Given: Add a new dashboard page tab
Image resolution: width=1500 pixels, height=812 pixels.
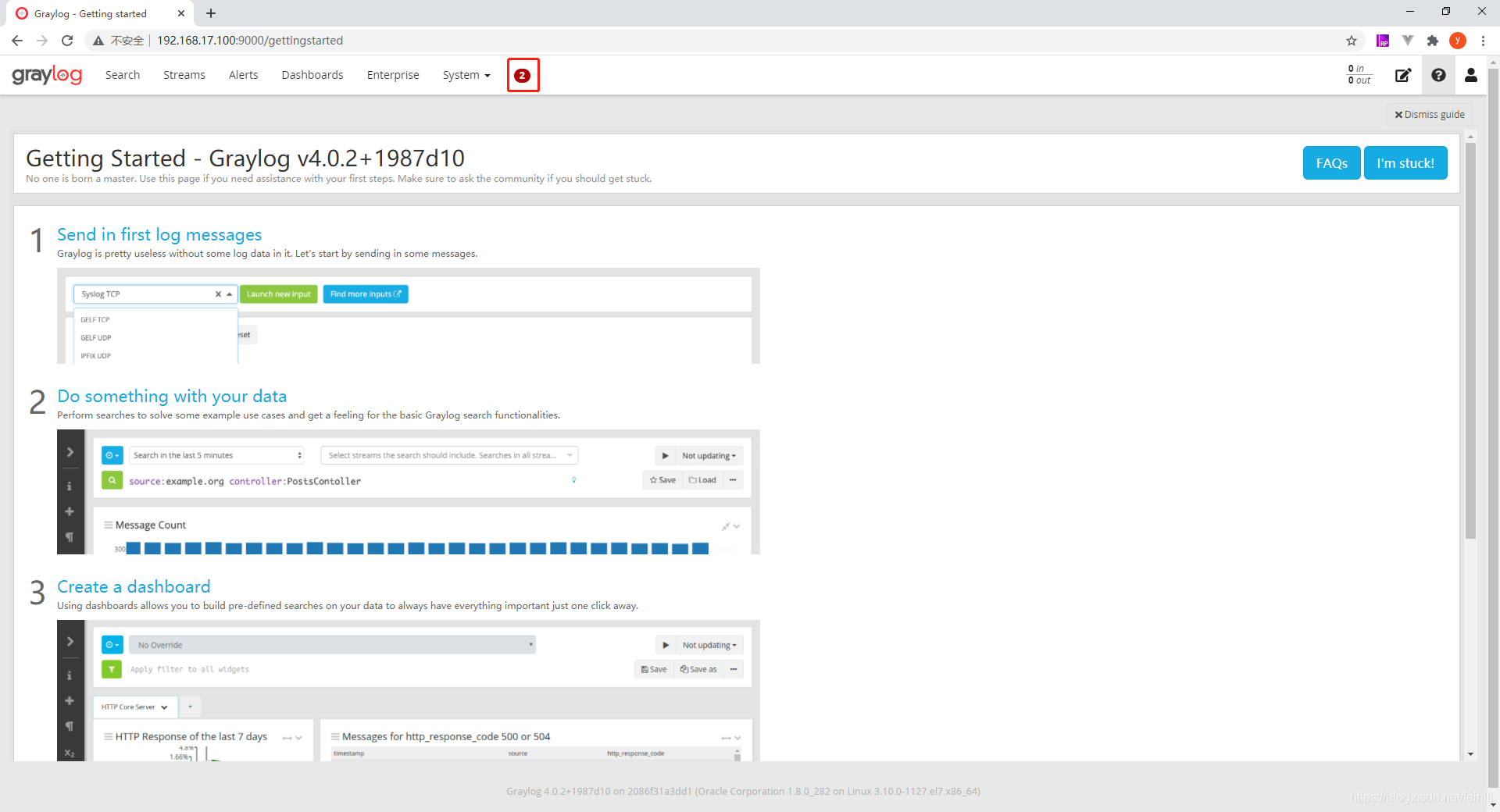Looking at the screenshot, I should point(190,707).
